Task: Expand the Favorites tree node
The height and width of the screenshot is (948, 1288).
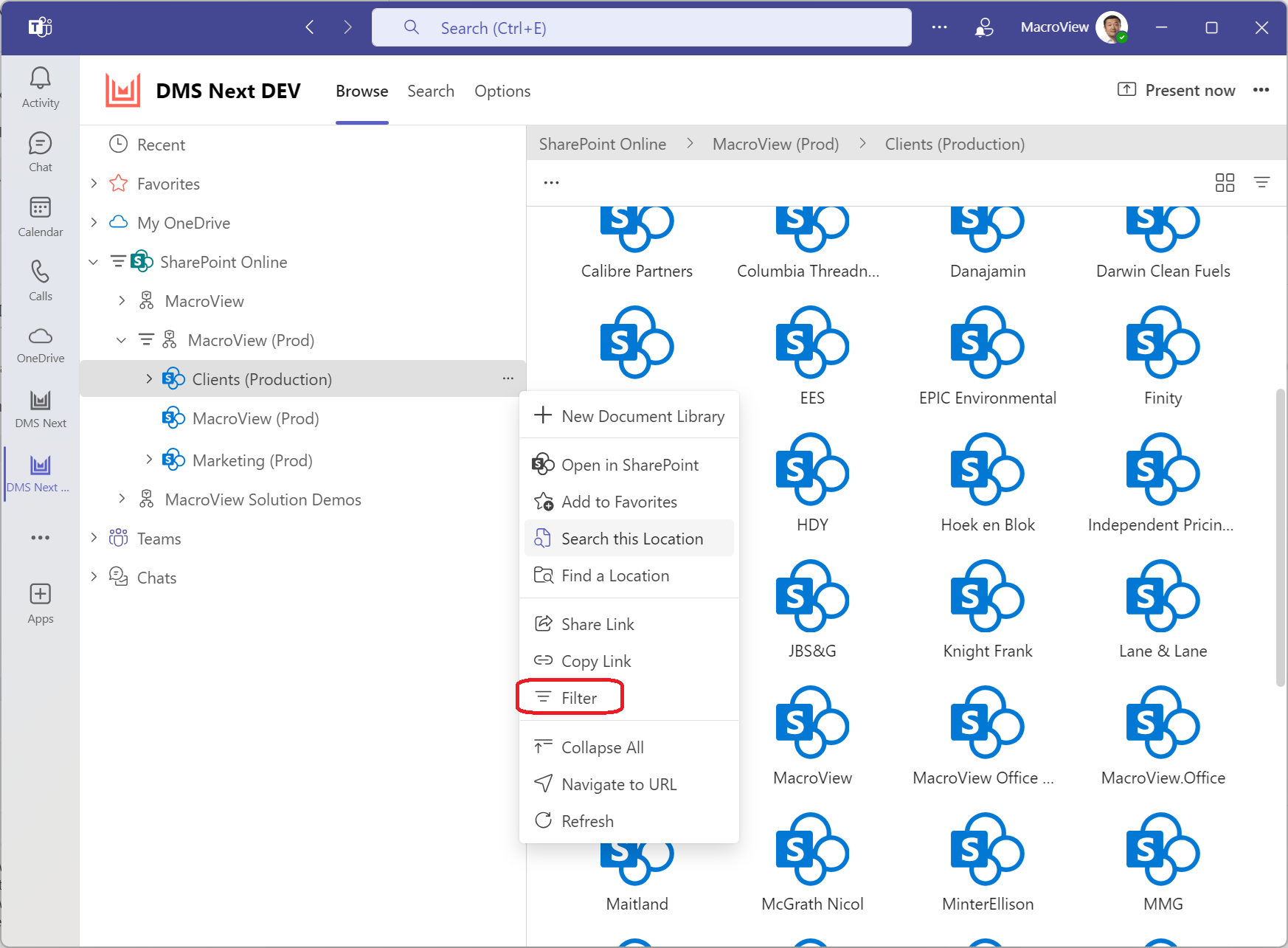Action: pos(94,183)
